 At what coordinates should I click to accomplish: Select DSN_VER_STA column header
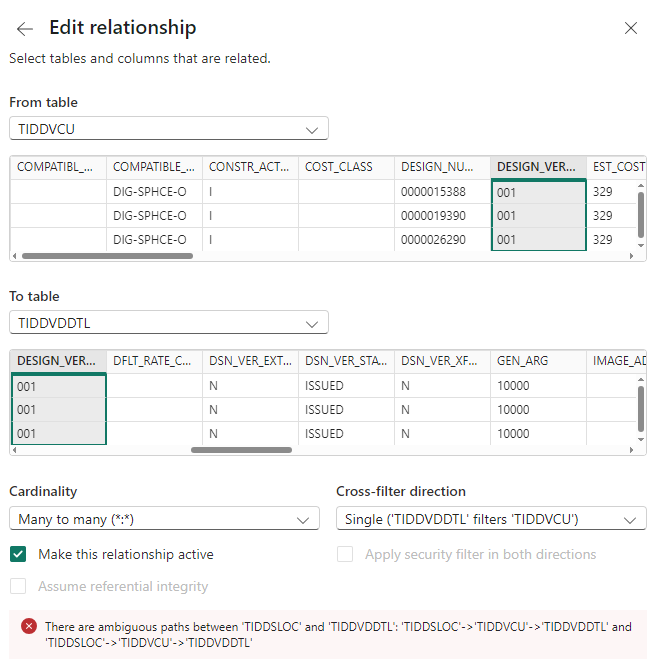pyautogui.click(x=346, y=361)
